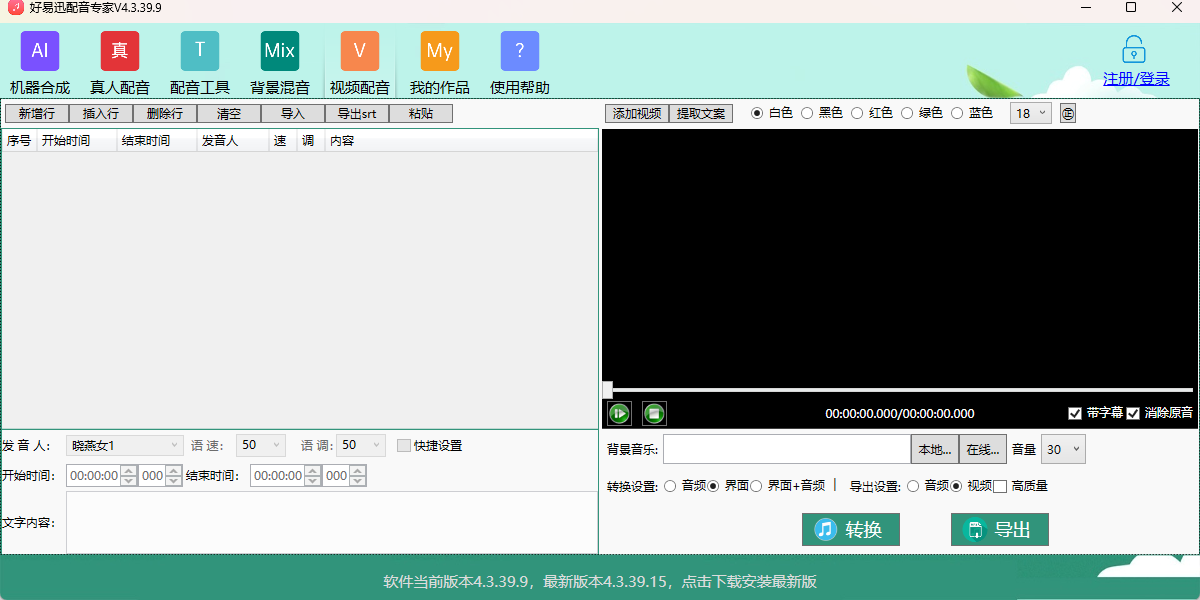Screen dimensions: 1200x600
Task: Switch to 视频配音 via its V icon
Action: tap(360, 50)
